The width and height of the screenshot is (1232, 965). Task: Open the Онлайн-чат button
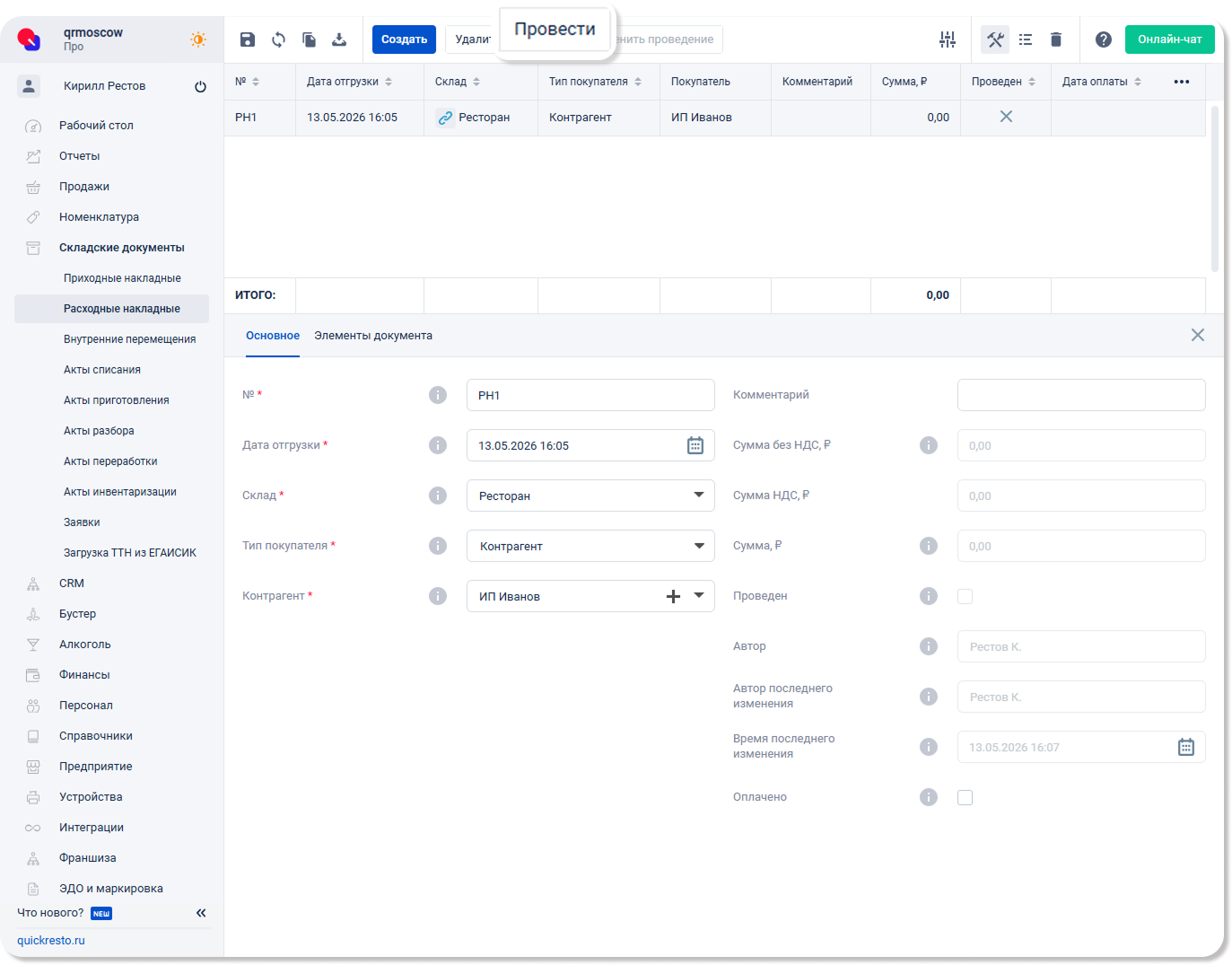[1170, 39]
